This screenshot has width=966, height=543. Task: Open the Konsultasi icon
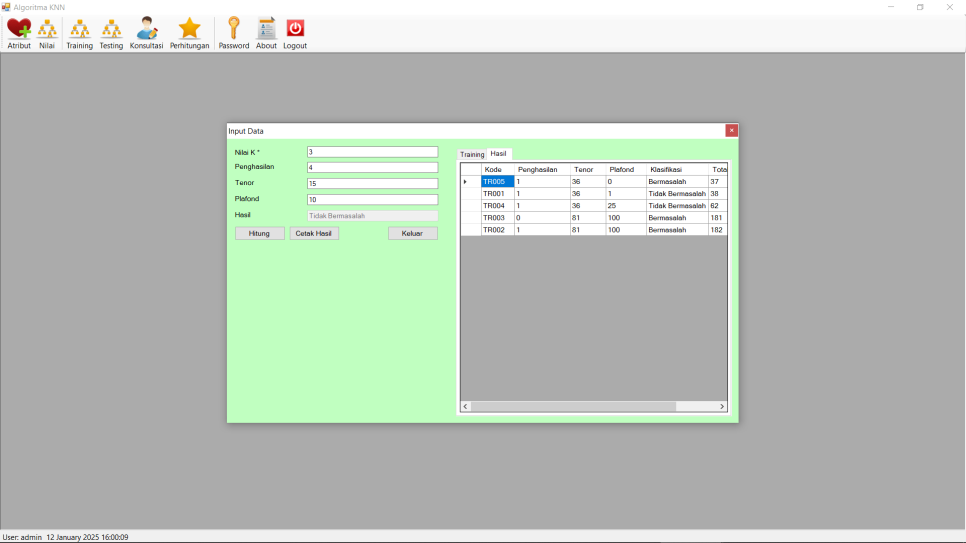(146, 32)
